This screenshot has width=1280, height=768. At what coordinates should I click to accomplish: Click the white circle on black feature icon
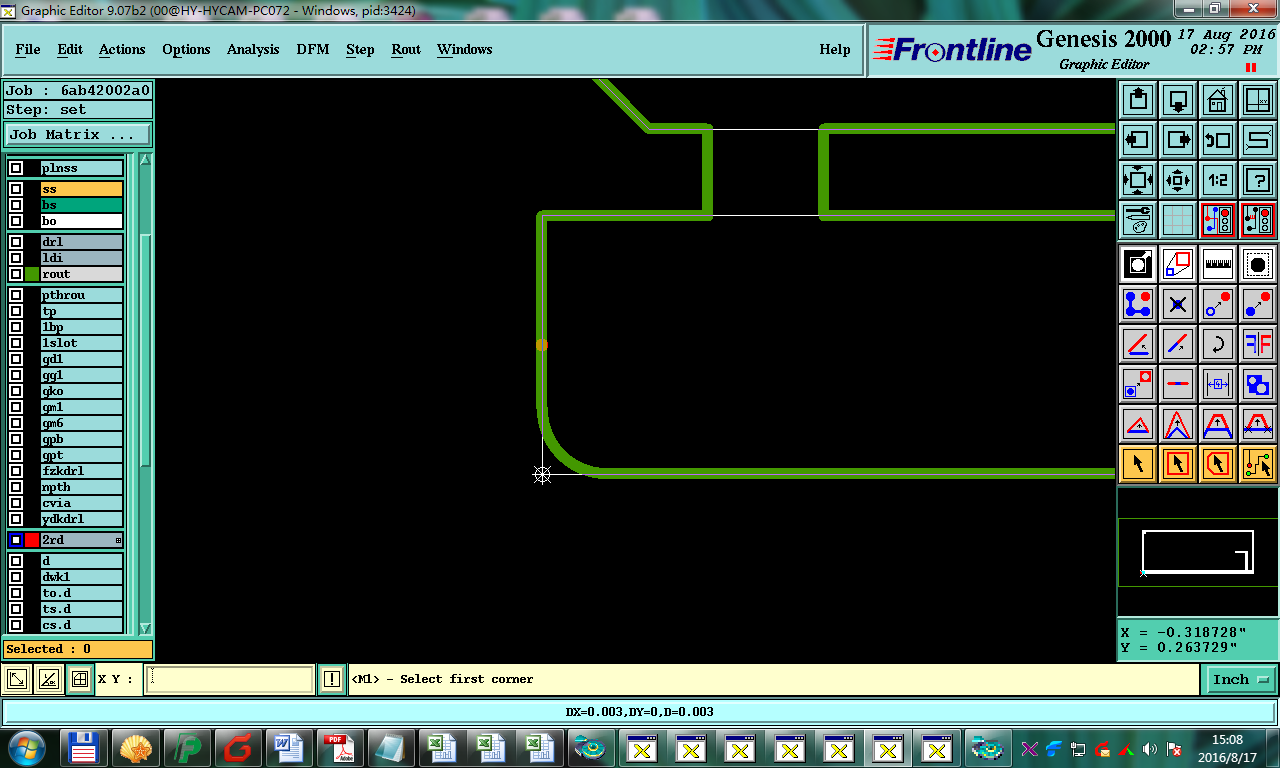tap(1138, 265)
